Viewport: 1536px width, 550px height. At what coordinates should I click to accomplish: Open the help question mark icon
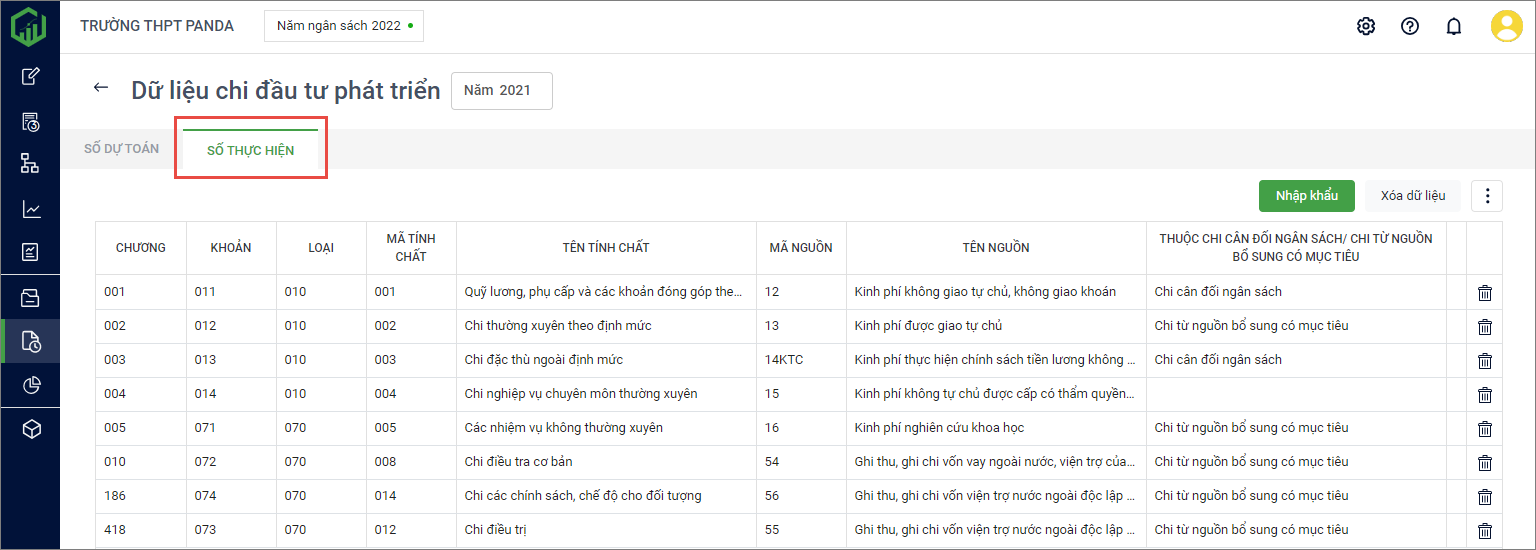[1410, 27]
